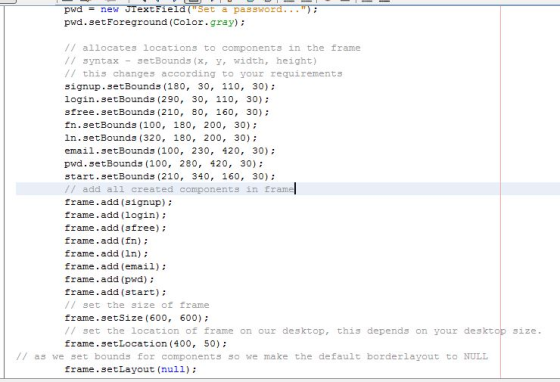Click the frame.add(pwd) line
This screenshot has width=560, height=382.
(109, 279)
